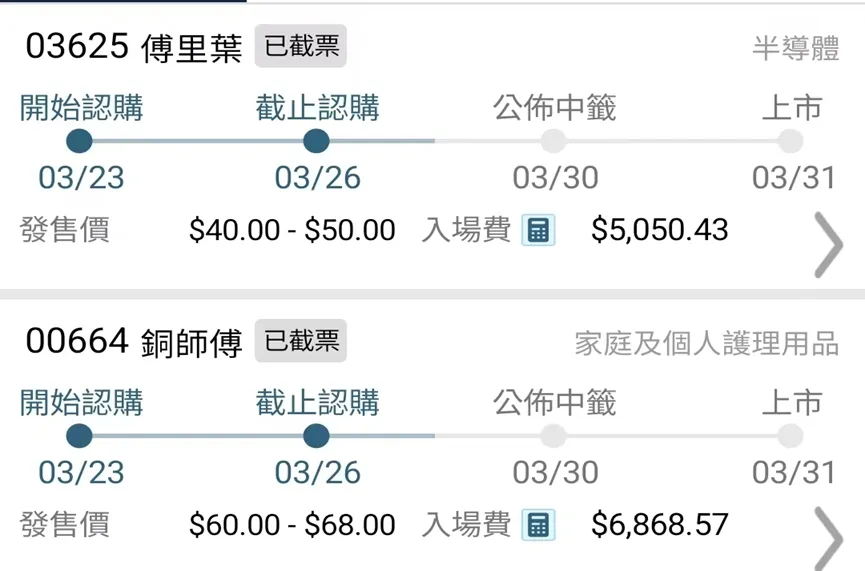The width and height of the screenshot is (865, 571).
Task: Click 上市 timeline dot for 銅師傅
Action: click(790, 436)
